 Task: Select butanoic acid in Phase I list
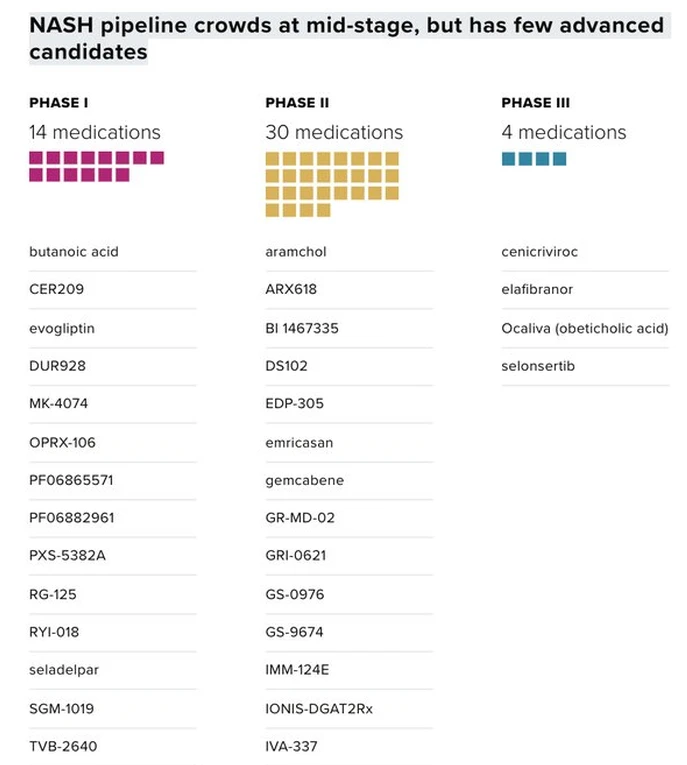tap(74, 252)
